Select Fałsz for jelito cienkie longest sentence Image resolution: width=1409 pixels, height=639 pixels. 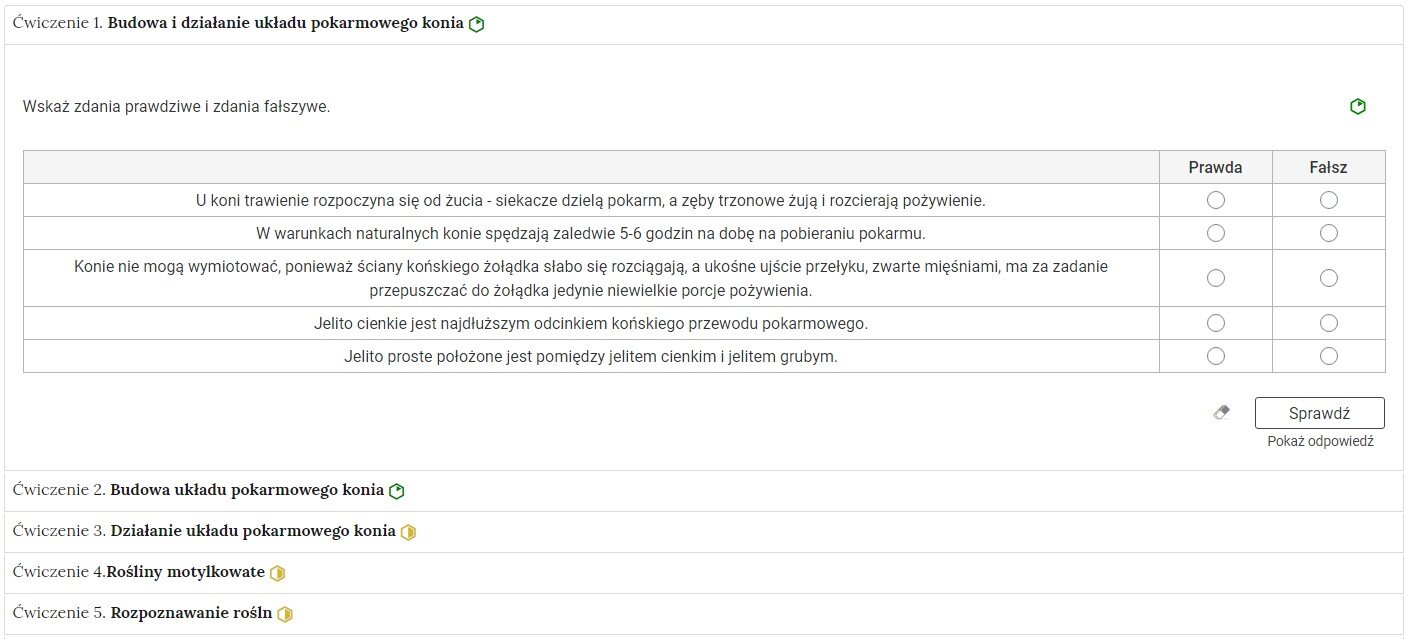[1328, 323]
